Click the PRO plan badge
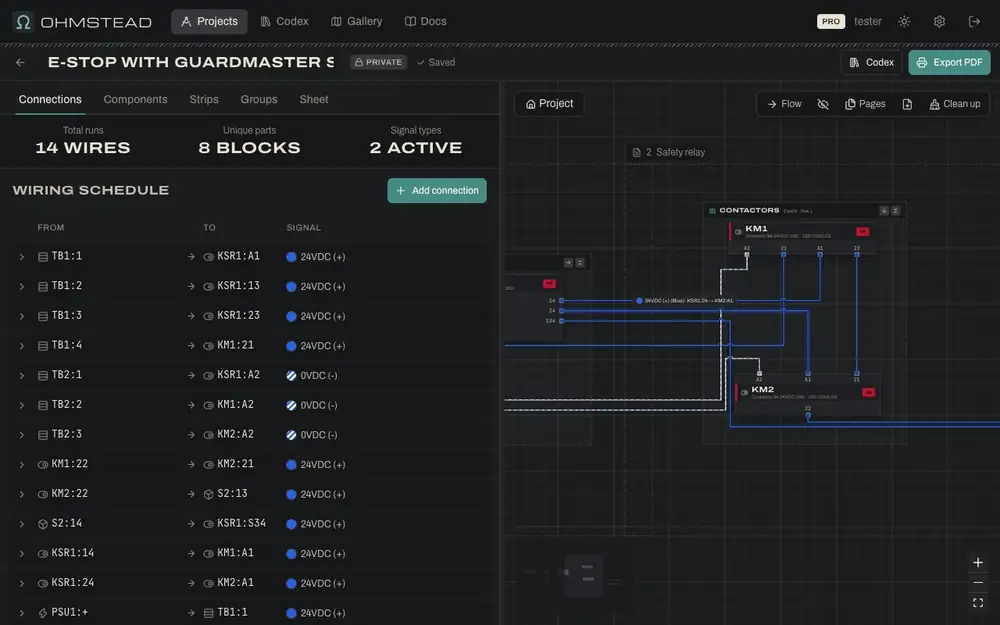 click(x=831, y=22)
